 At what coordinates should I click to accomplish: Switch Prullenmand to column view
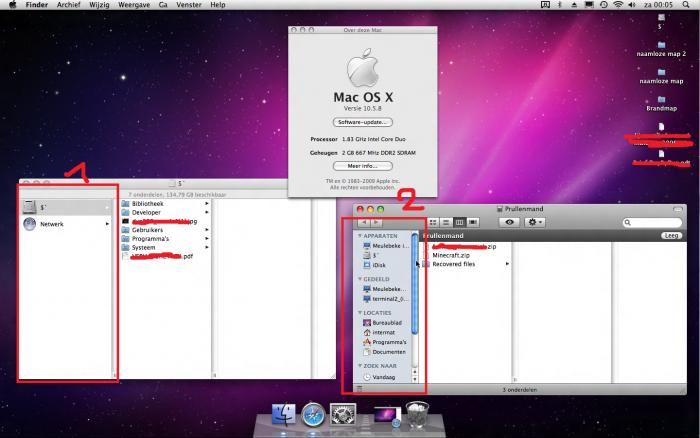click(x=459, y=222)
